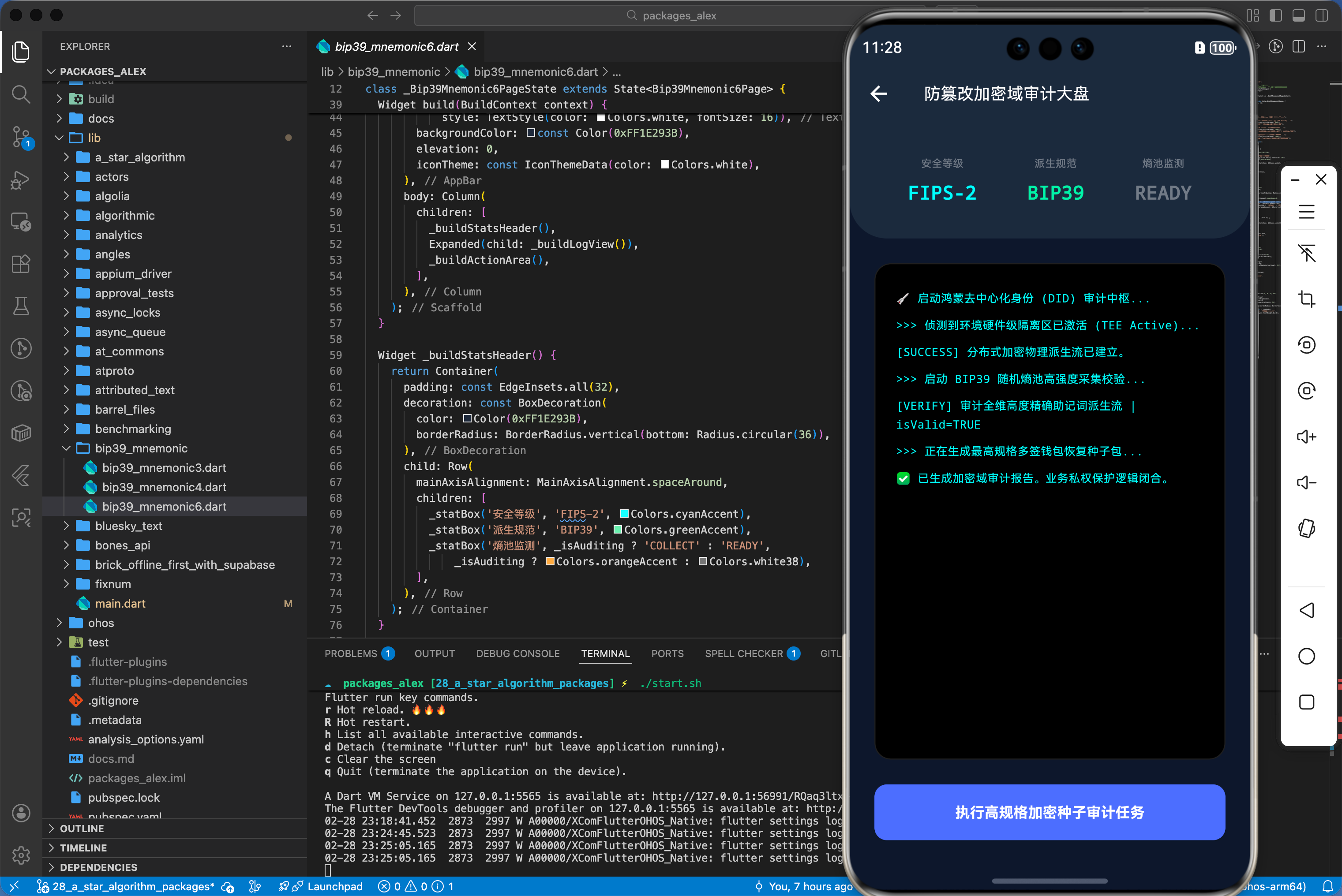Collapse the bip39_mnemonic folder
Viewport: 1342px width, 896px height.
click(x=141, y=448)
